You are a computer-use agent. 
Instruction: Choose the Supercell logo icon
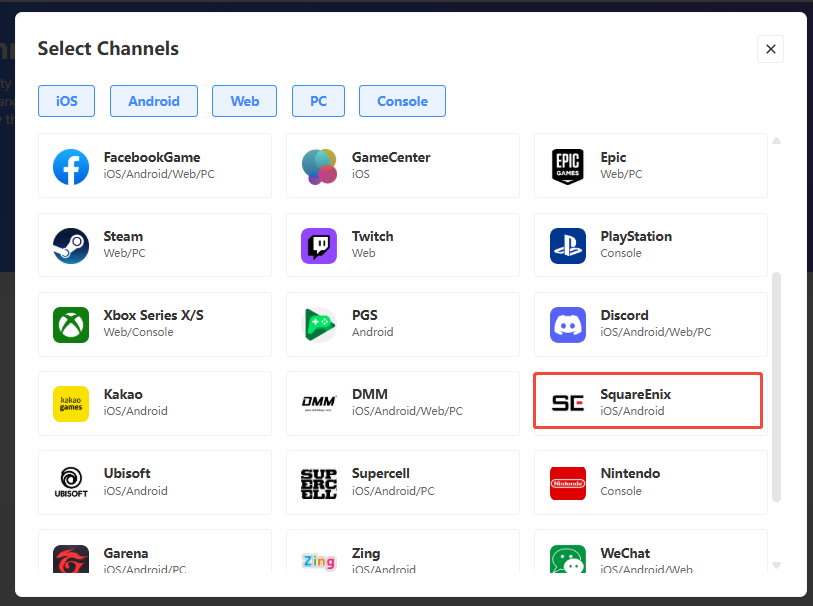pyautogui.click(x=319, y=484)
